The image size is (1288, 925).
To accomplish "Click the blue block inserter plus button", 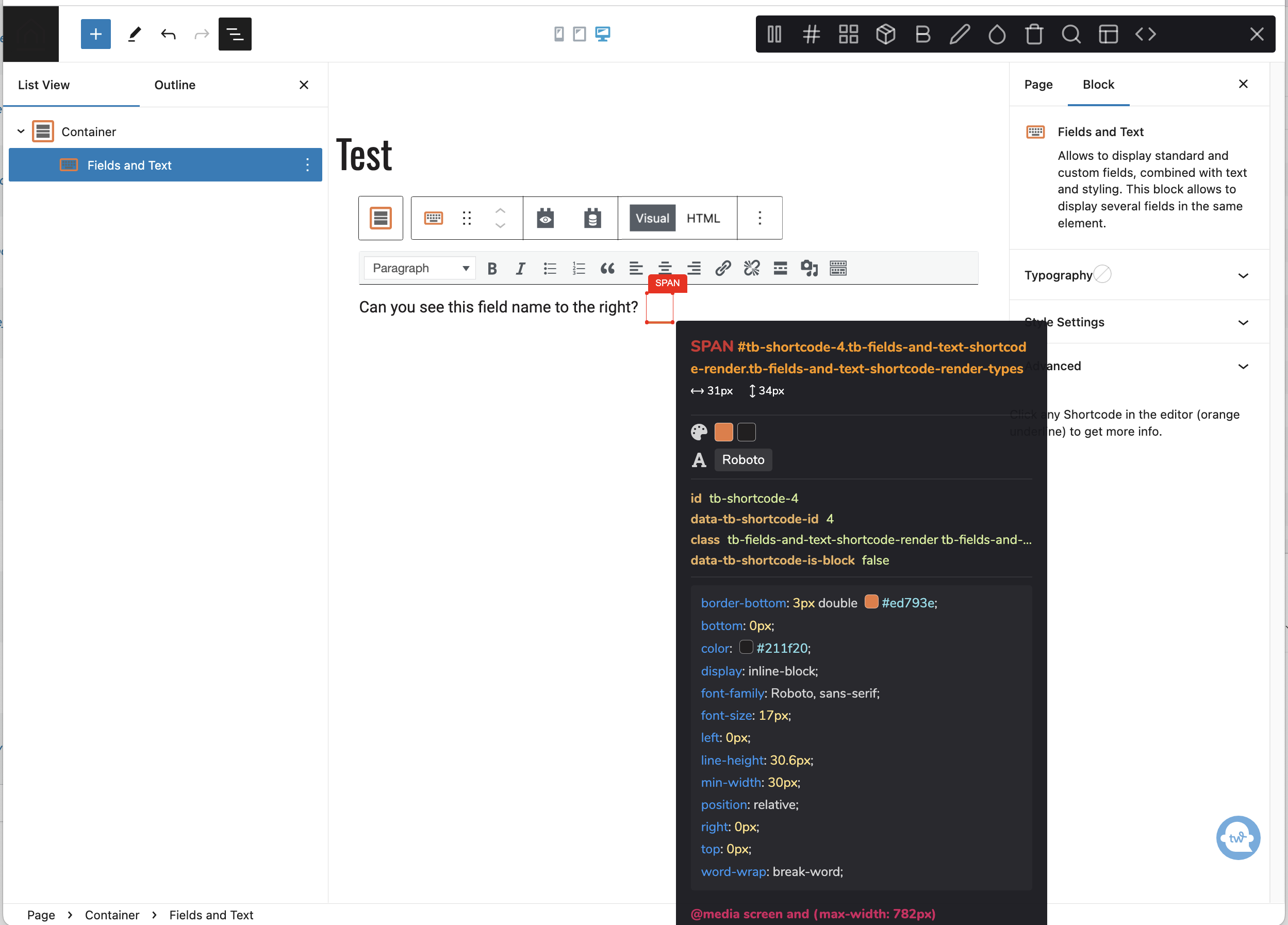I will [95, 34].
